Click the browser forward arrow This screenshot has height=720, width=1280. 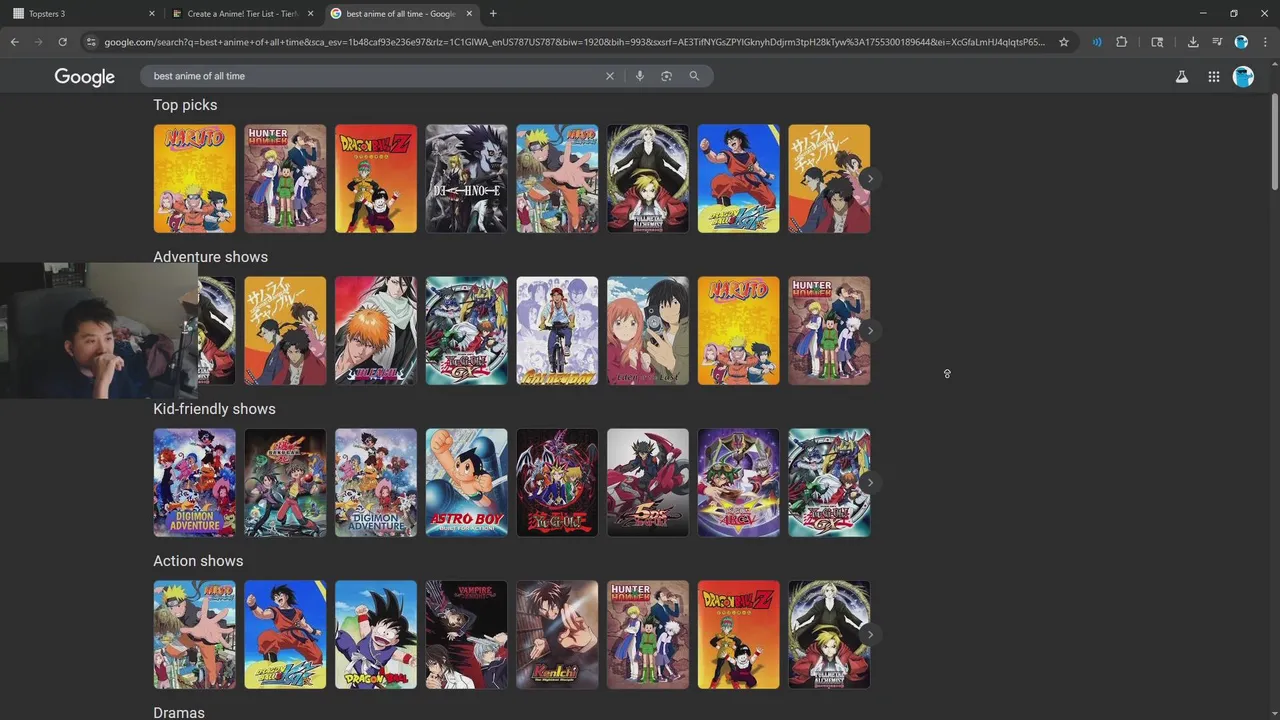[38, 42]
